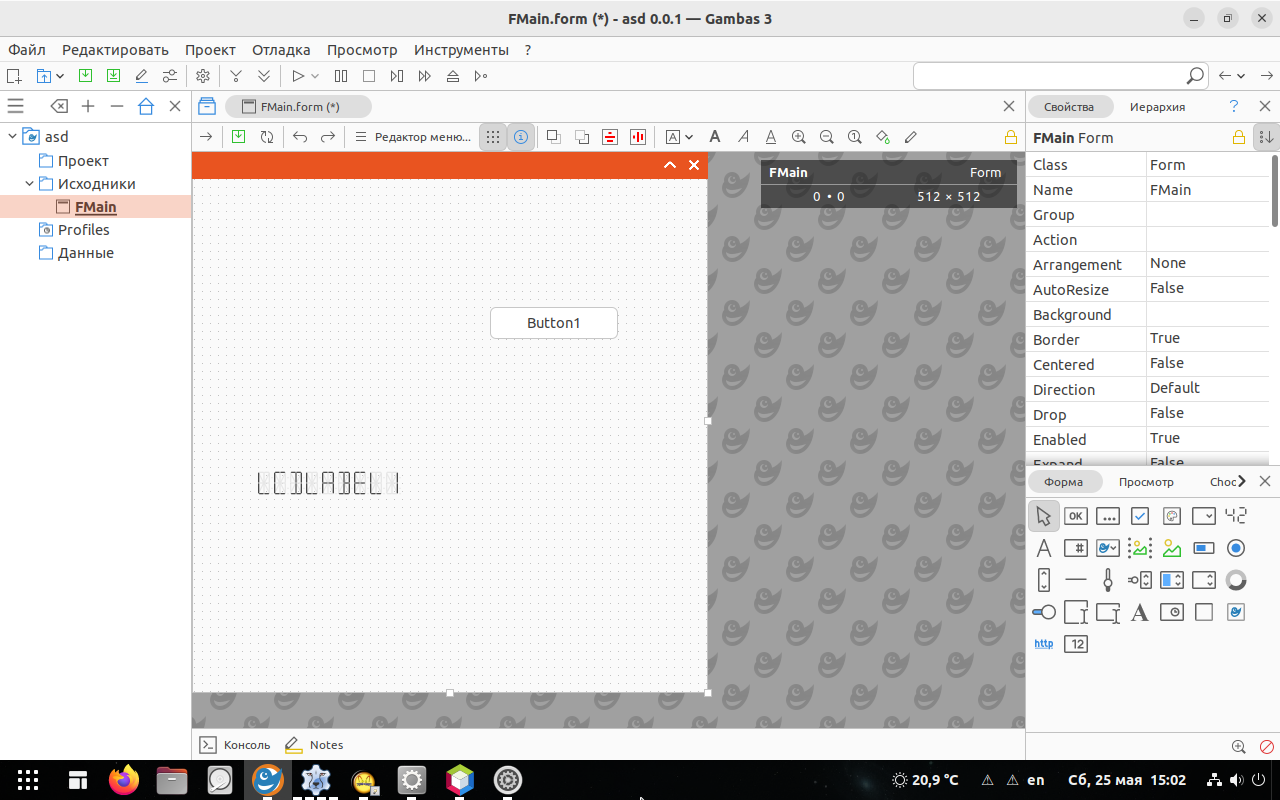Image resolution: width=1280 pixels, height=800 pixels.
Task: Open the Редактор меню button
Action: tap(413, 137)
